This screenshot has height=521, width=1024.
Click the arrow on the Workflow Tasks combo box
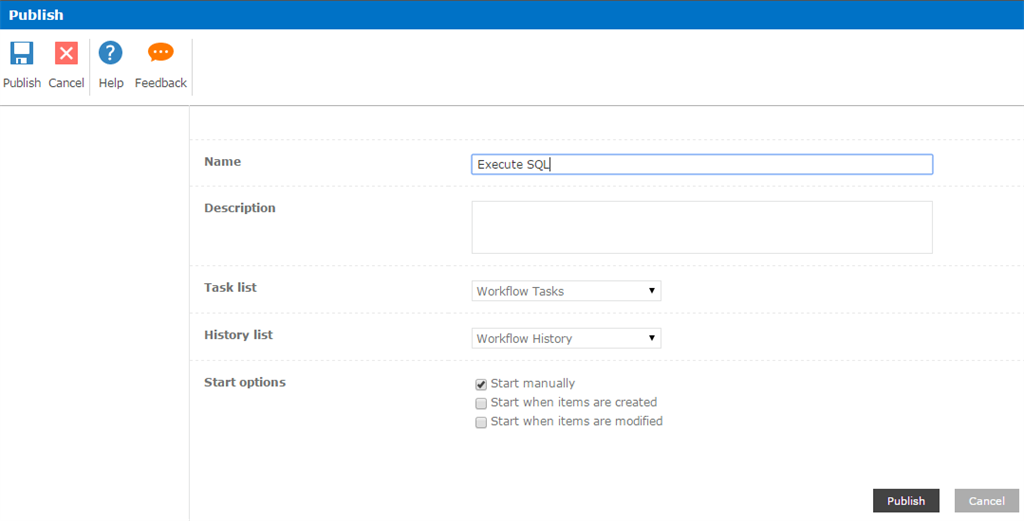[x=652, y=291]
